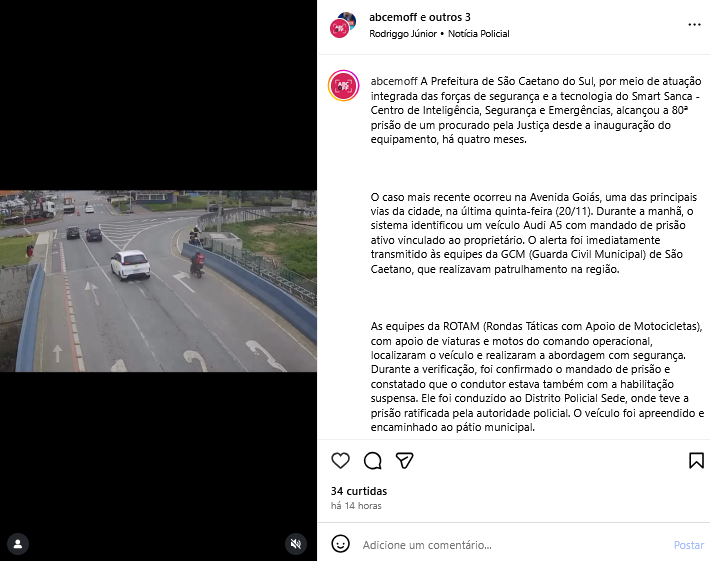Click the abcemoff avatar beside the caption
This screenshot has width=710, height=561.
click(x=344, y=86)
